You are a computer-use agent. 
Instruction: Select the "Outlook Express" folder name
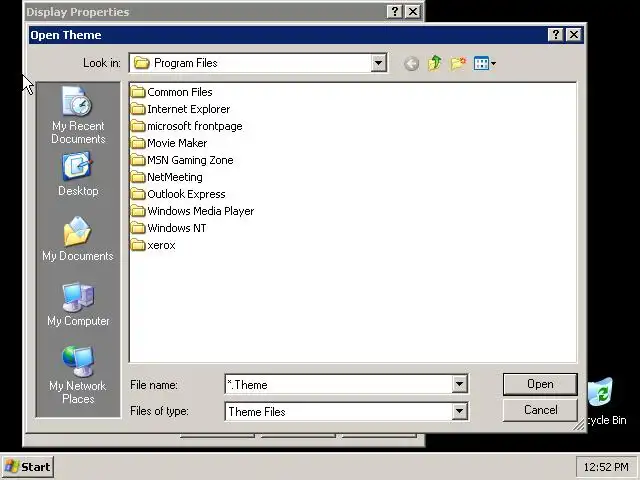point(186,194)
